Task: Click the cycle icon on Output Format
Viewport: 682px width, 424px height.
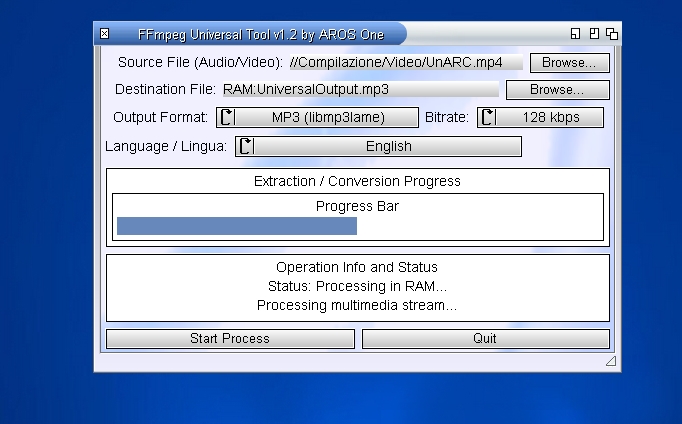Action: (227, 117)
